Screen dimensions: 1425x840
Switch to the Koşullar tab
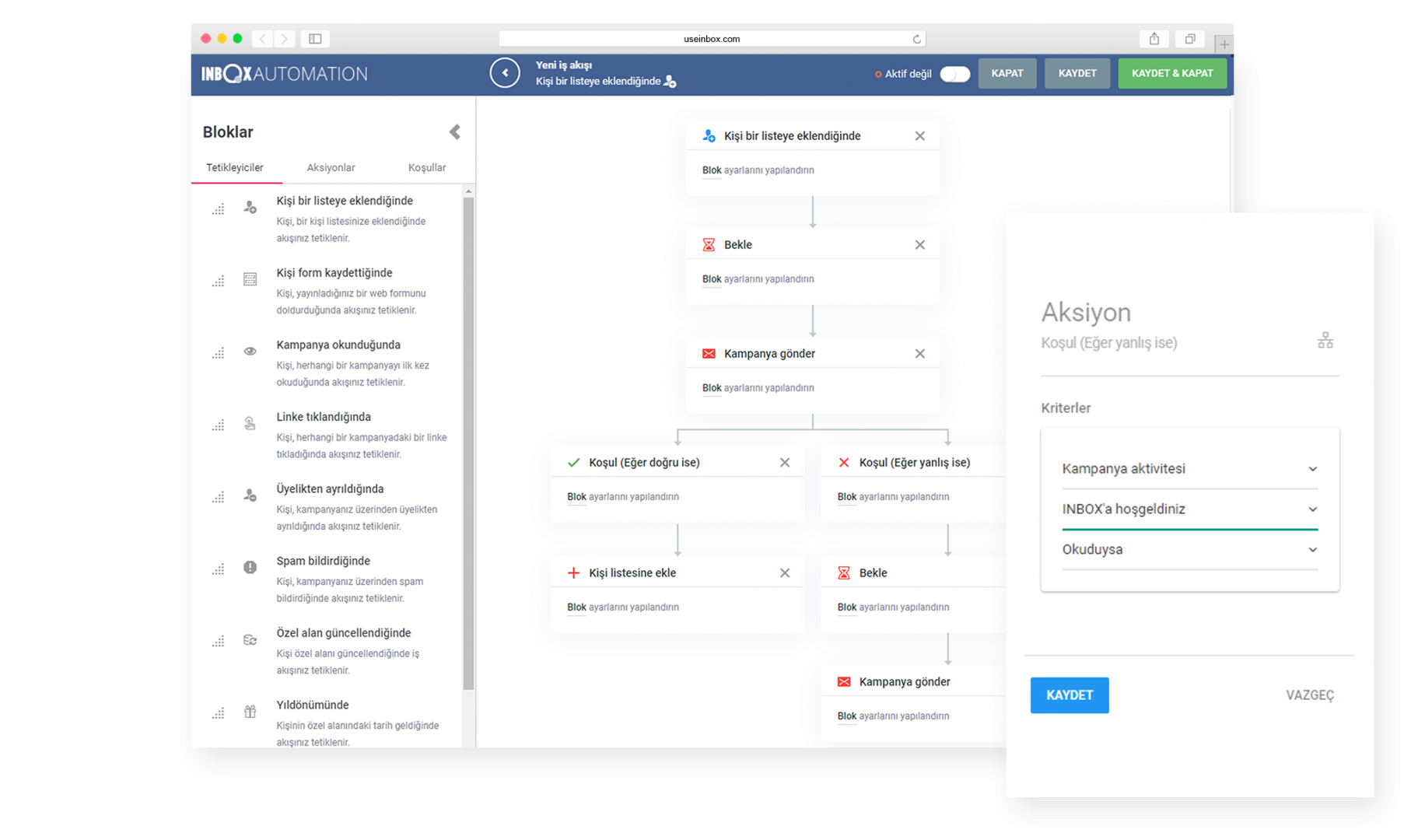(426, 168)
